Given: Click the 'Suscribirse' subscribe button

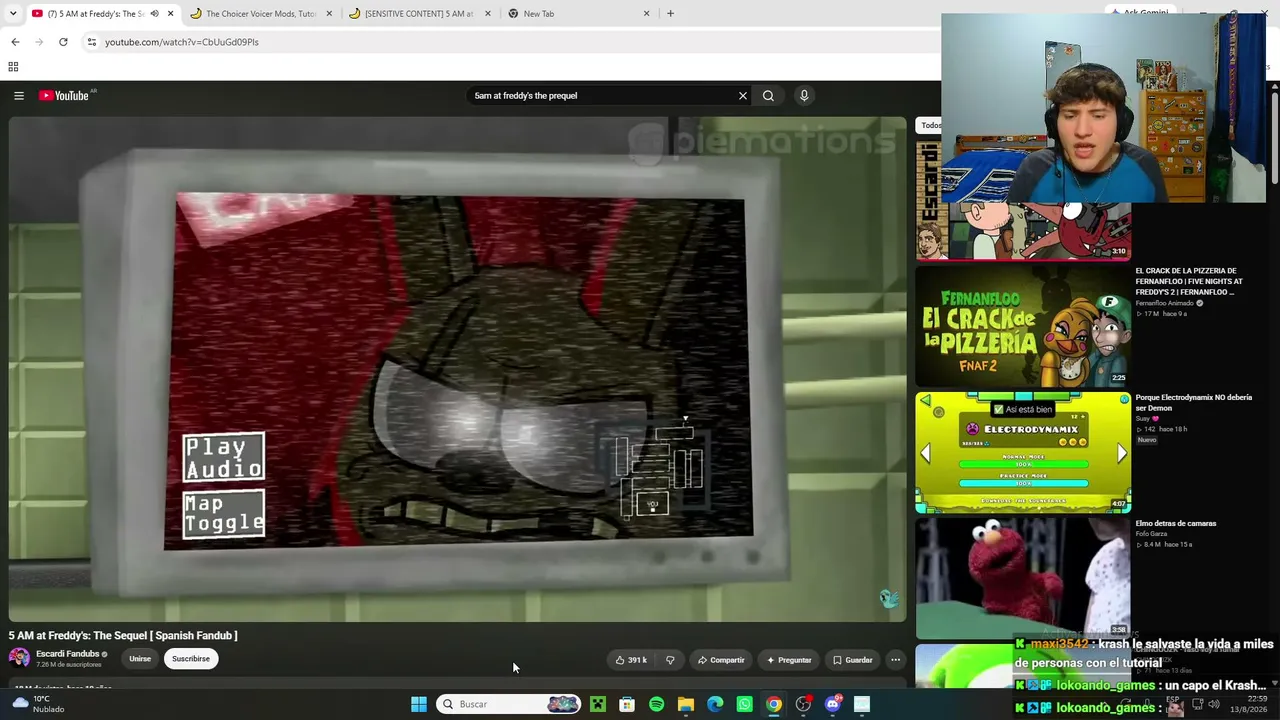Looking at the screenshot, I should (x=191, y=659).
